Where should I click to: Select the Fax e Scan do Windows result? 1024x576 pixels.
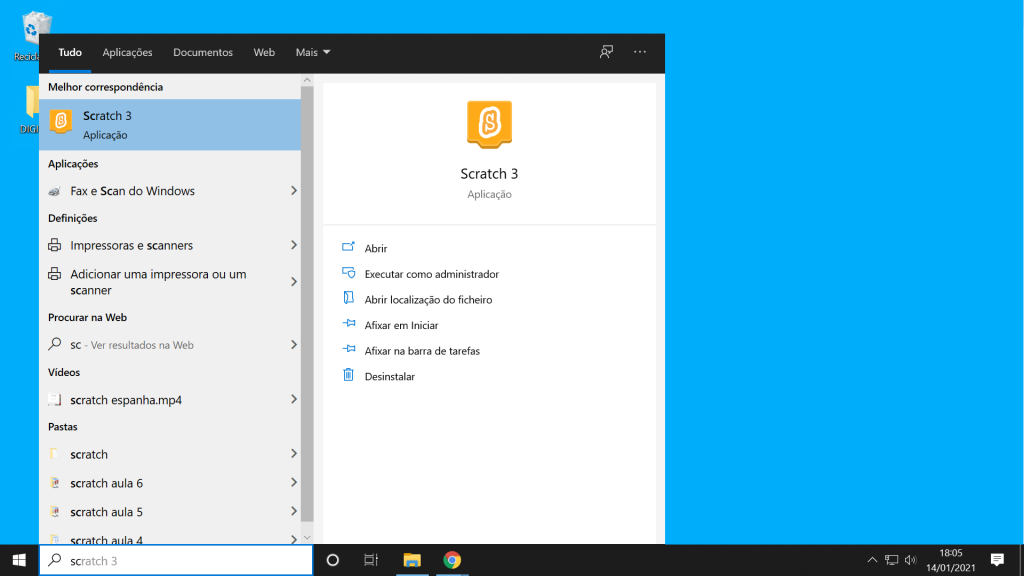[170, 191]
